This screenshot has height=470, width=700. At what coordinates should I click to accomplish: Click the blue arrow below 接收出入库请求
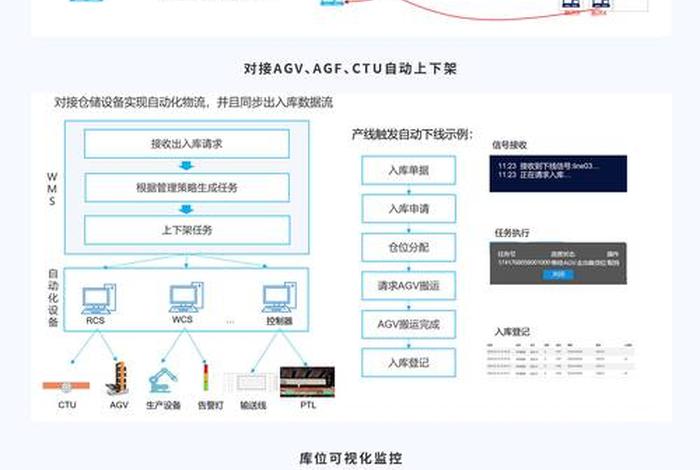[186, 166]
